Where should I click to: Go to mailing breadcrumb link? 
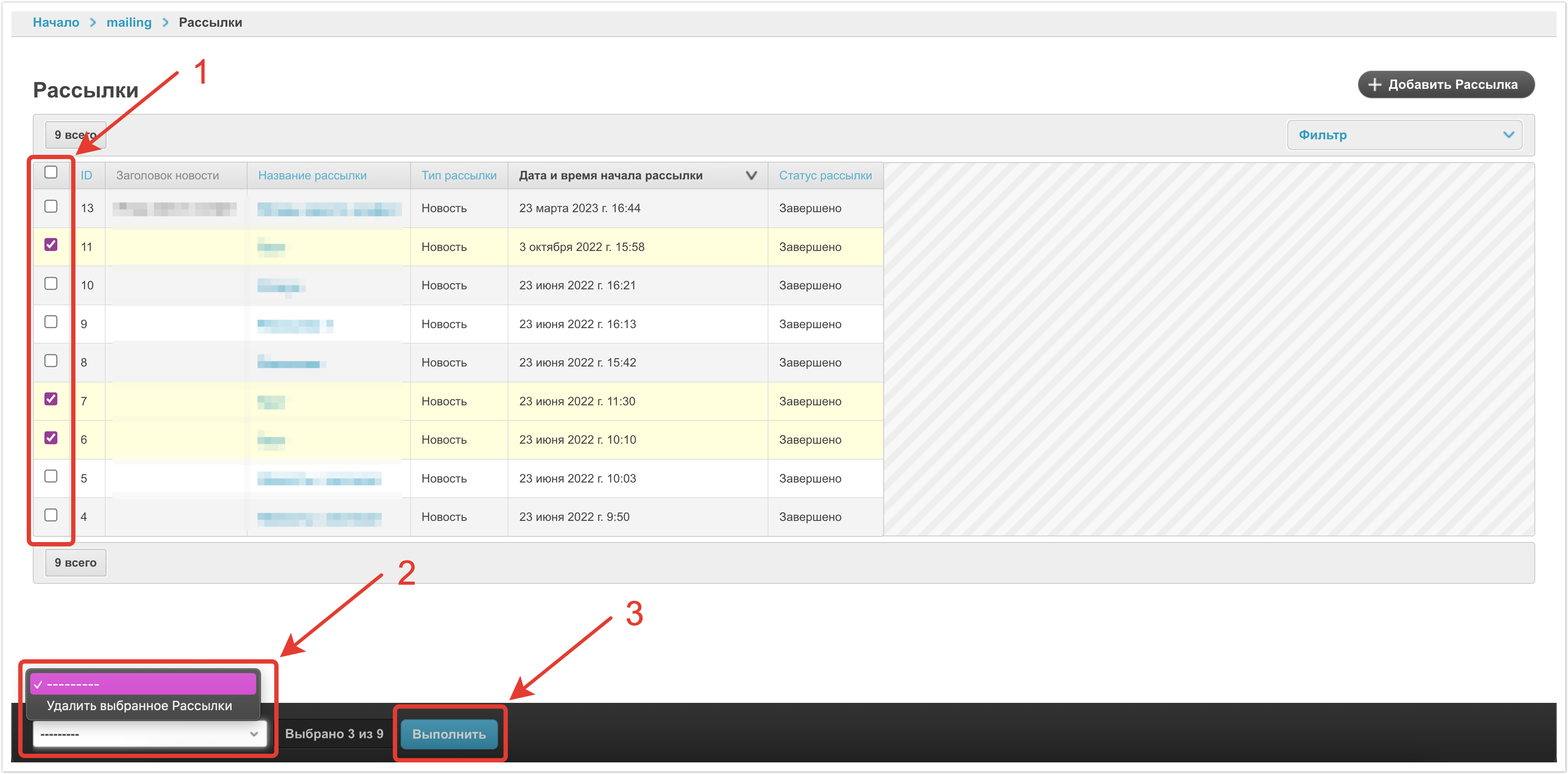(x=129, y=22)
